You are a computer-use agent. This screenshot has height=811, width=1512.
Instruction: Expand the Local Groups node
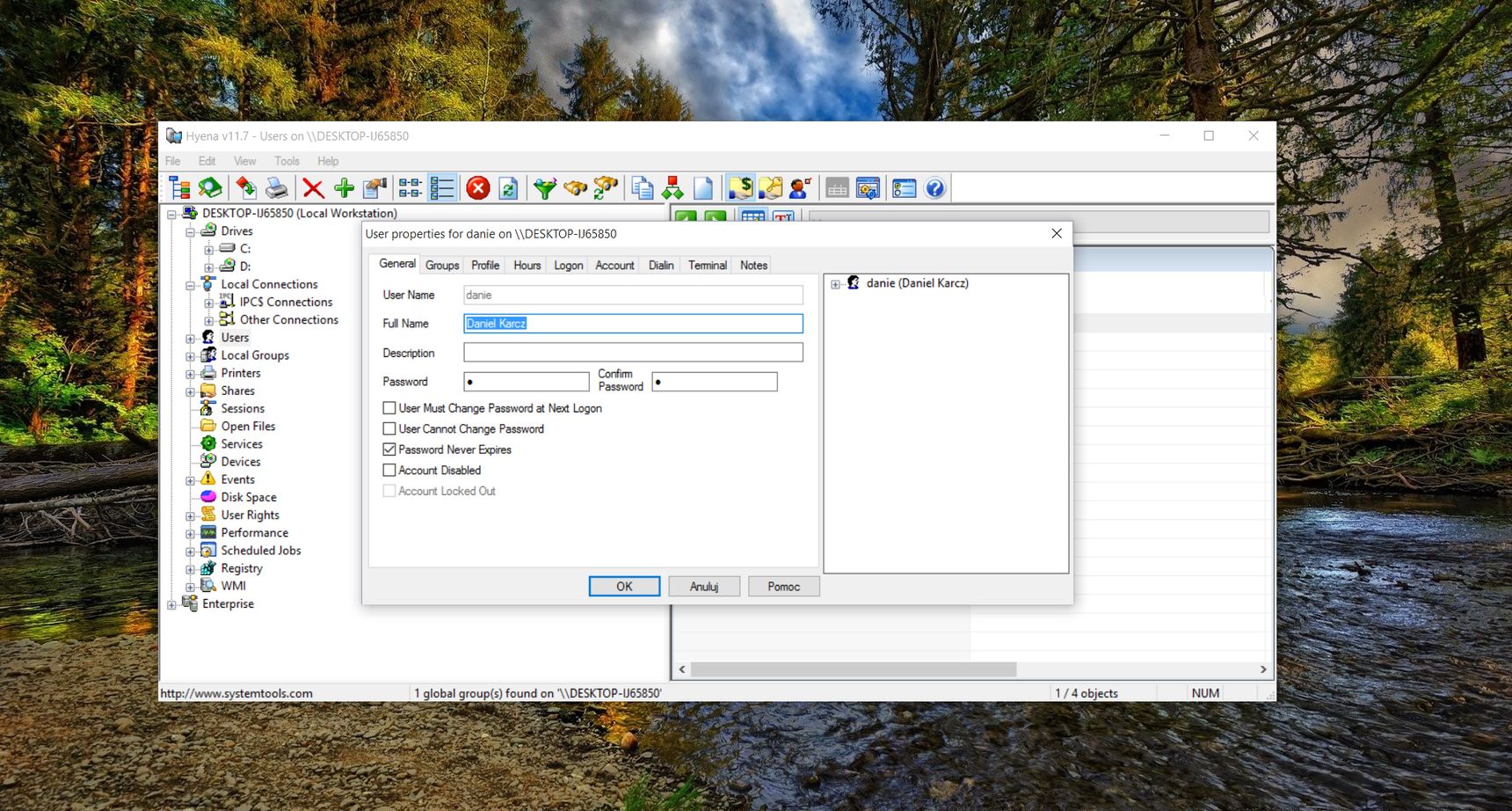[191, 356]
